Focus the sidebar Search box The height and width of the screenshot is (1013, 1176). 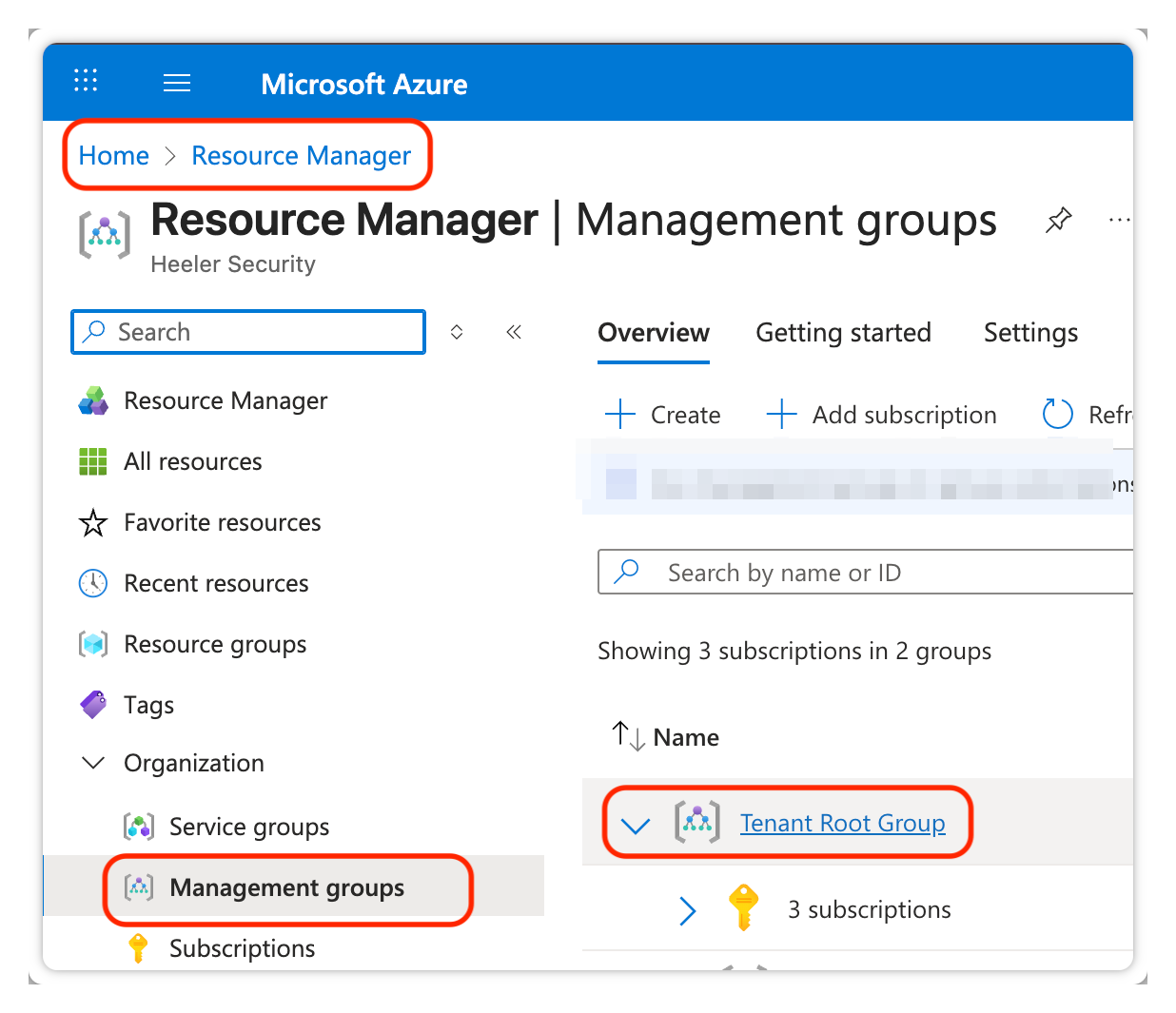(x=248, y=332)
